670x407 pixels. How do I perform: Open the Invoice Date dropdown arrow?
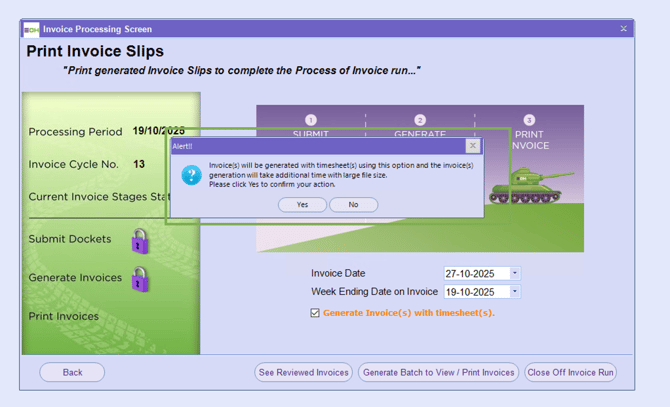click(x=515, y=274)
